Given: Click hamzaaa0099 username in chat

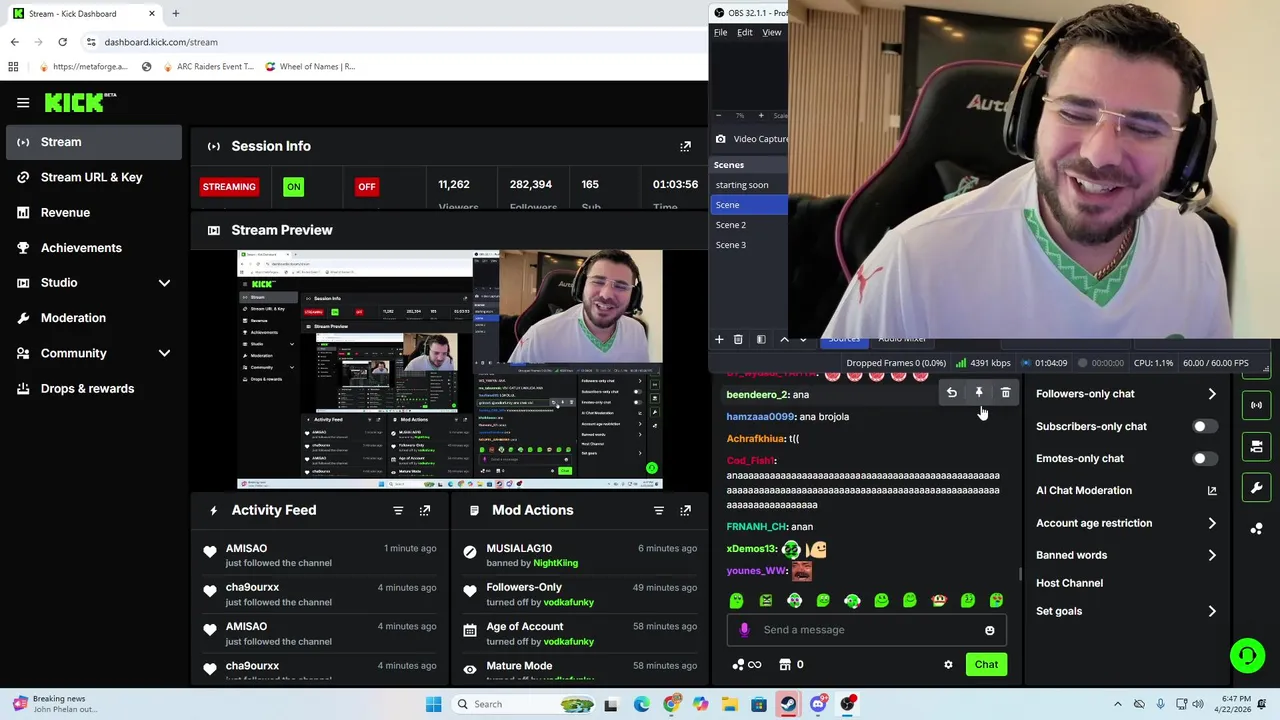Looking at the screenshot, I should pyautogui.click(x=760, y=416).
